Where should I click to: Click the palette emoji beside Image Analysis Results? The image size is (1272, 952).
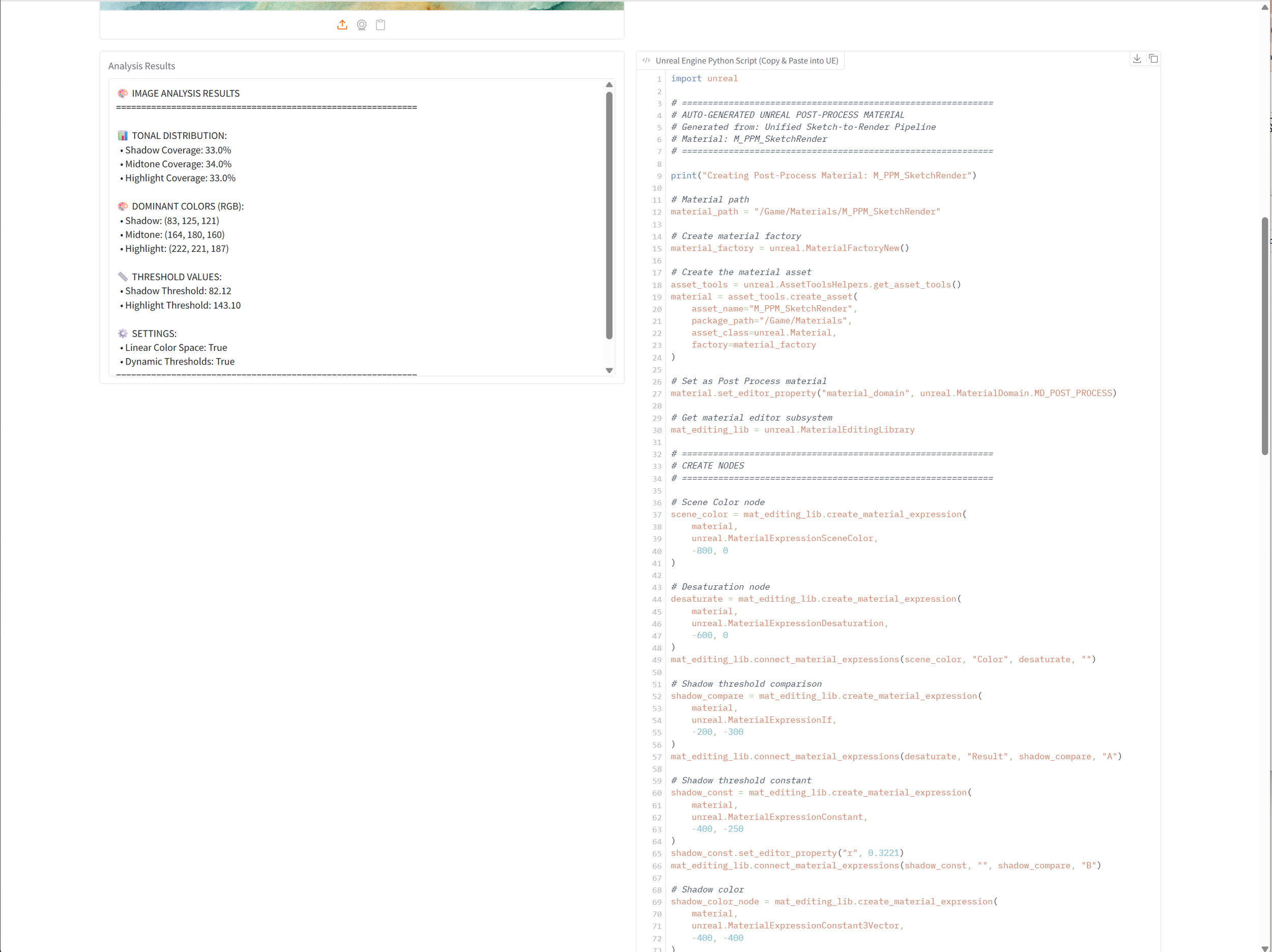[x=123, y=93]
